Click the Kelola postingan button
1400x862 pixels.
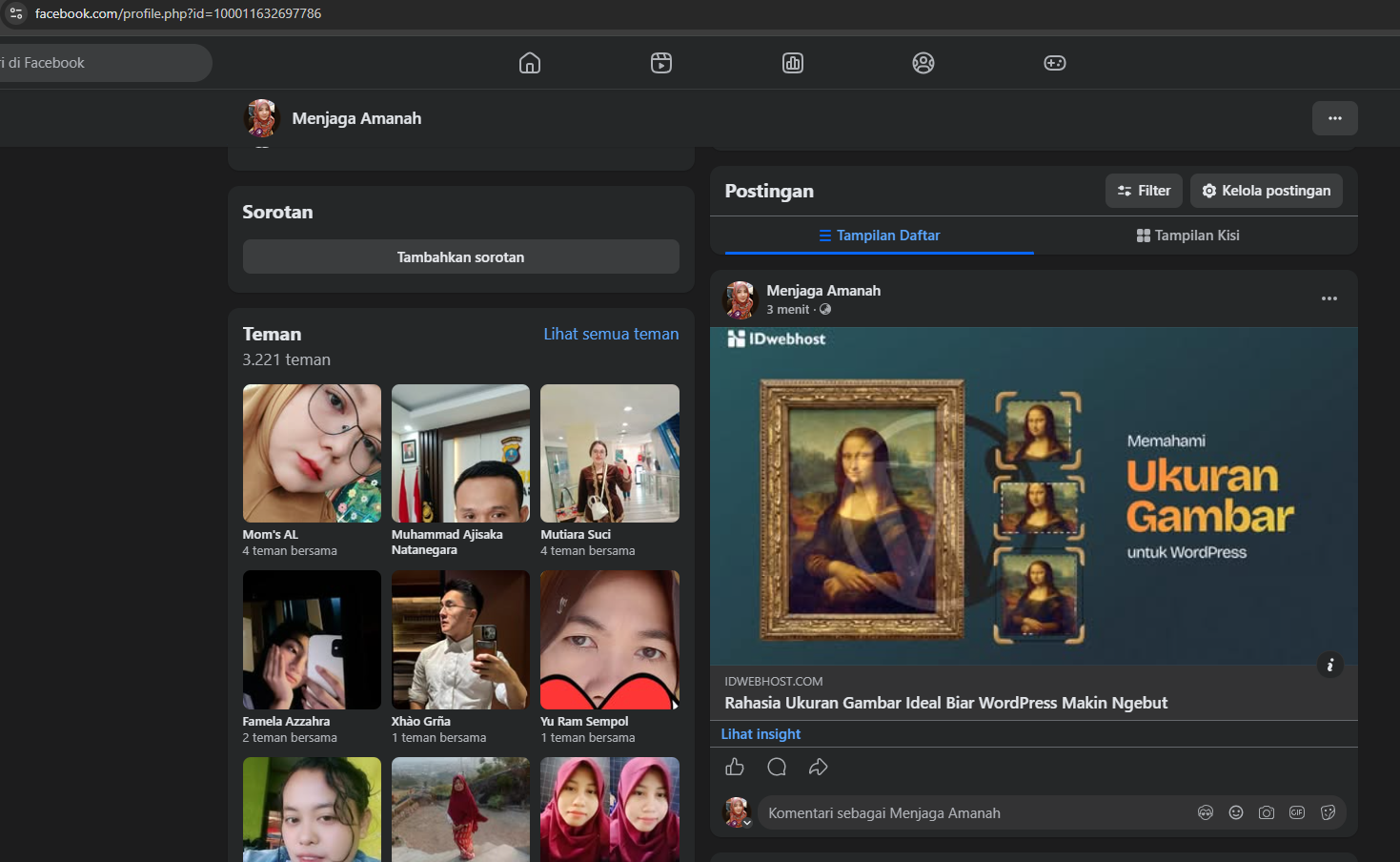click(x=1267, y=191)
